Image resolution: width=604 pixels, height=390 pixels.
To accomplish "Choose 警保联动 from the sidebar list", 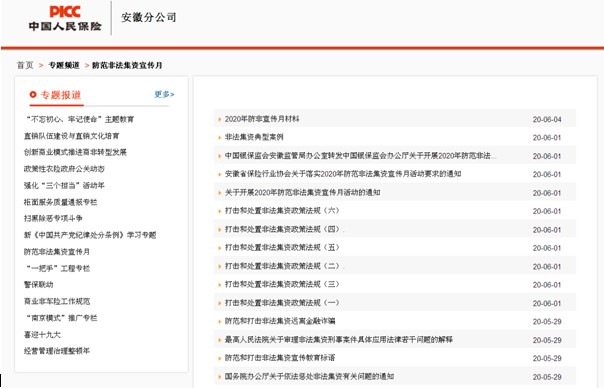I will click(x=39, y=285).
